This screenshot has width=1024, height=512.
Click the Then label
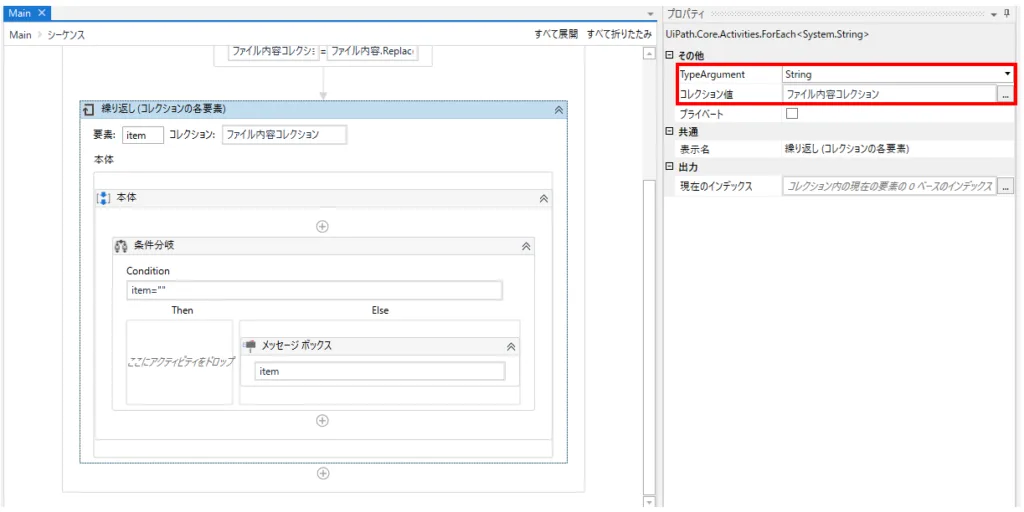(182, 310)
